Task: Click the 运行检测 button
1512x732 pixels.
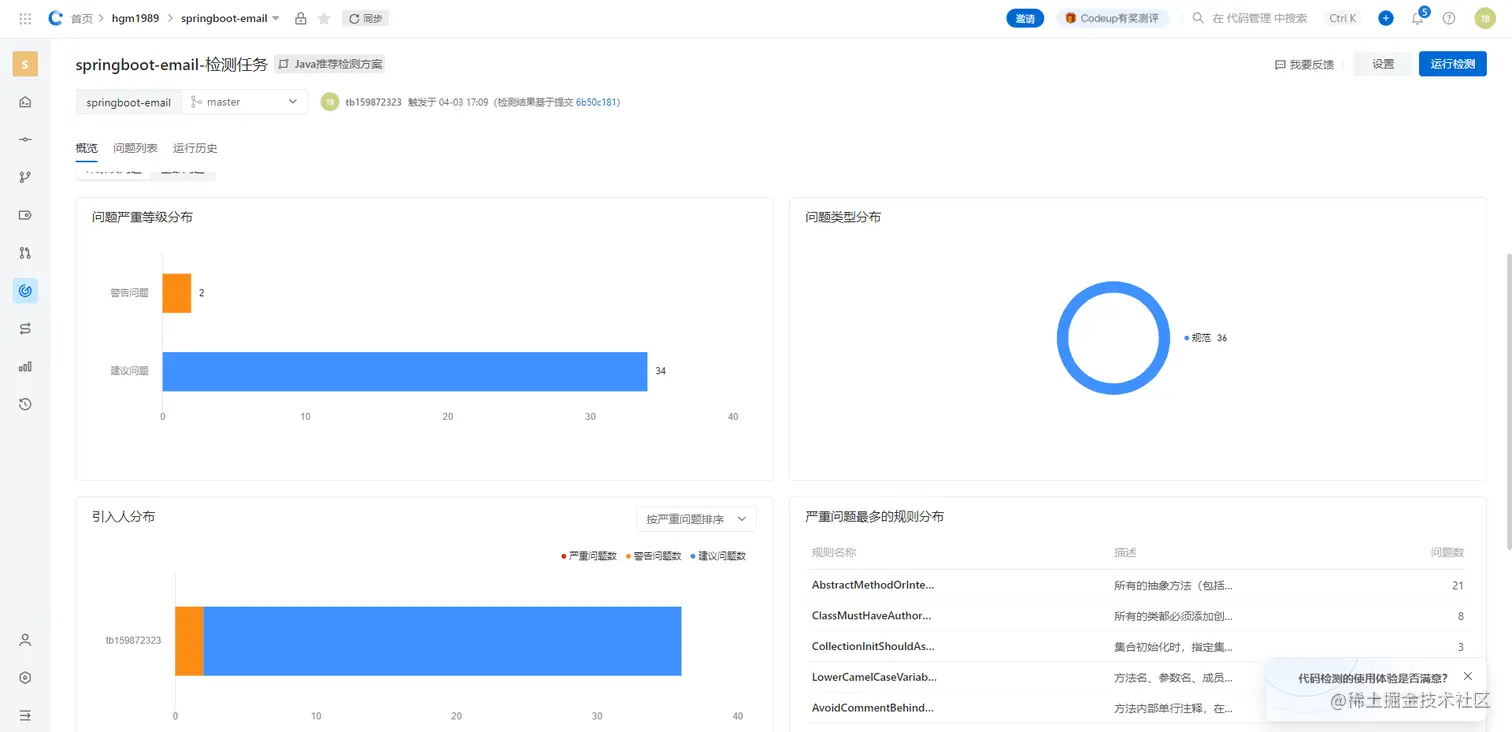Action: coord(1452,64)
